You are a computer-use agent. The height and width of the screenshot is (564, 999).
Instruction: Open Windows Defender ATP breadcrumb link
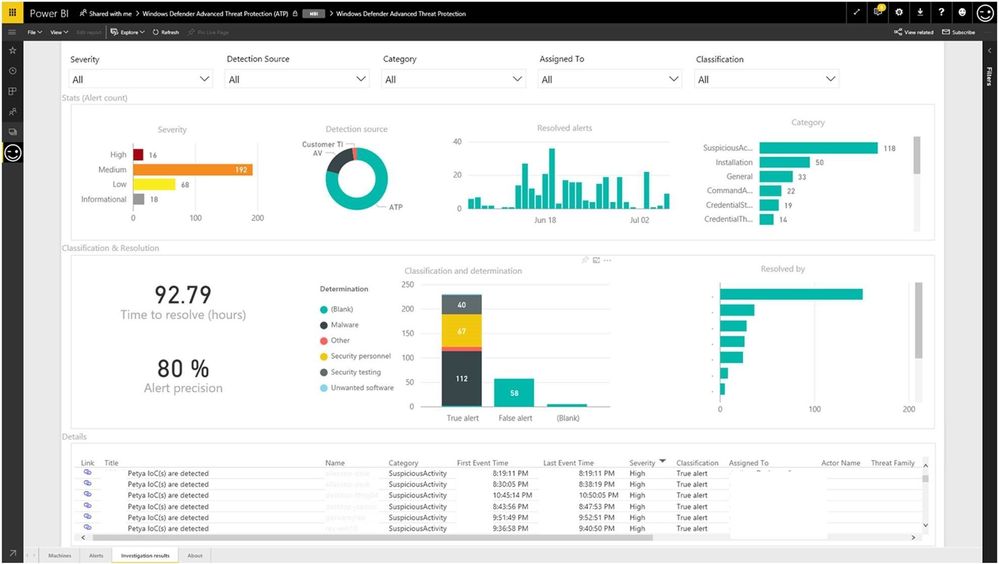(215, 13)
